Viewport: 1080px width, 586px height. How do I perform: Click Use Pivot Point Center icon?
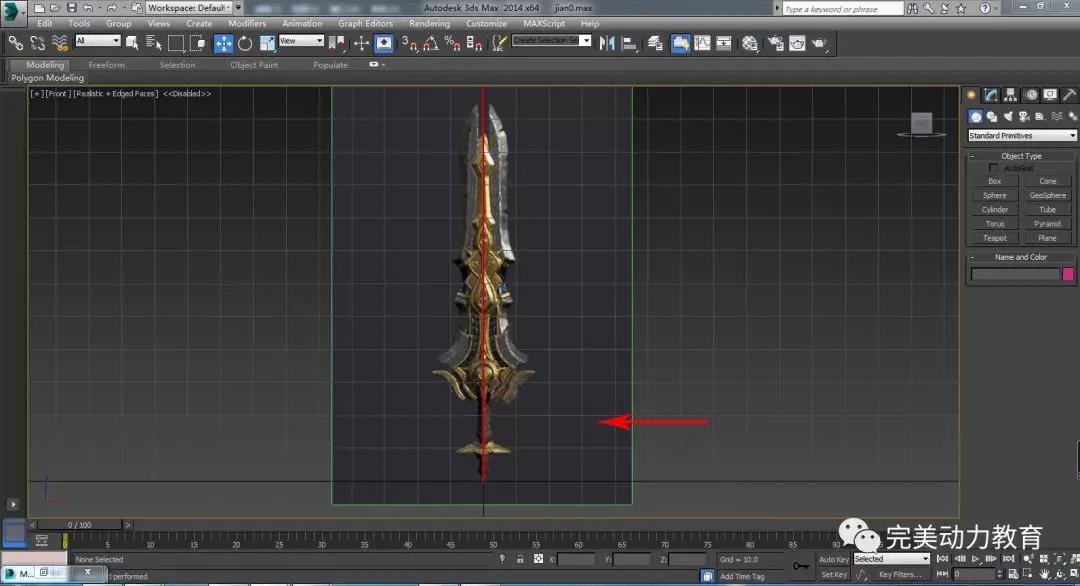coord(338,43)
